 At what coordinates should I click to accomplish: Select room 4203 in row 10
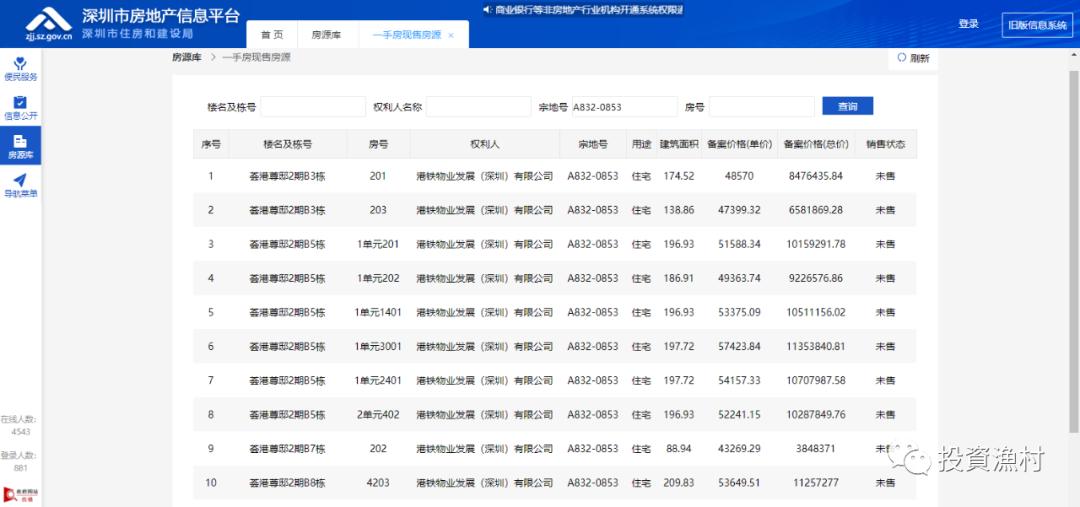(x=377, y=483)
